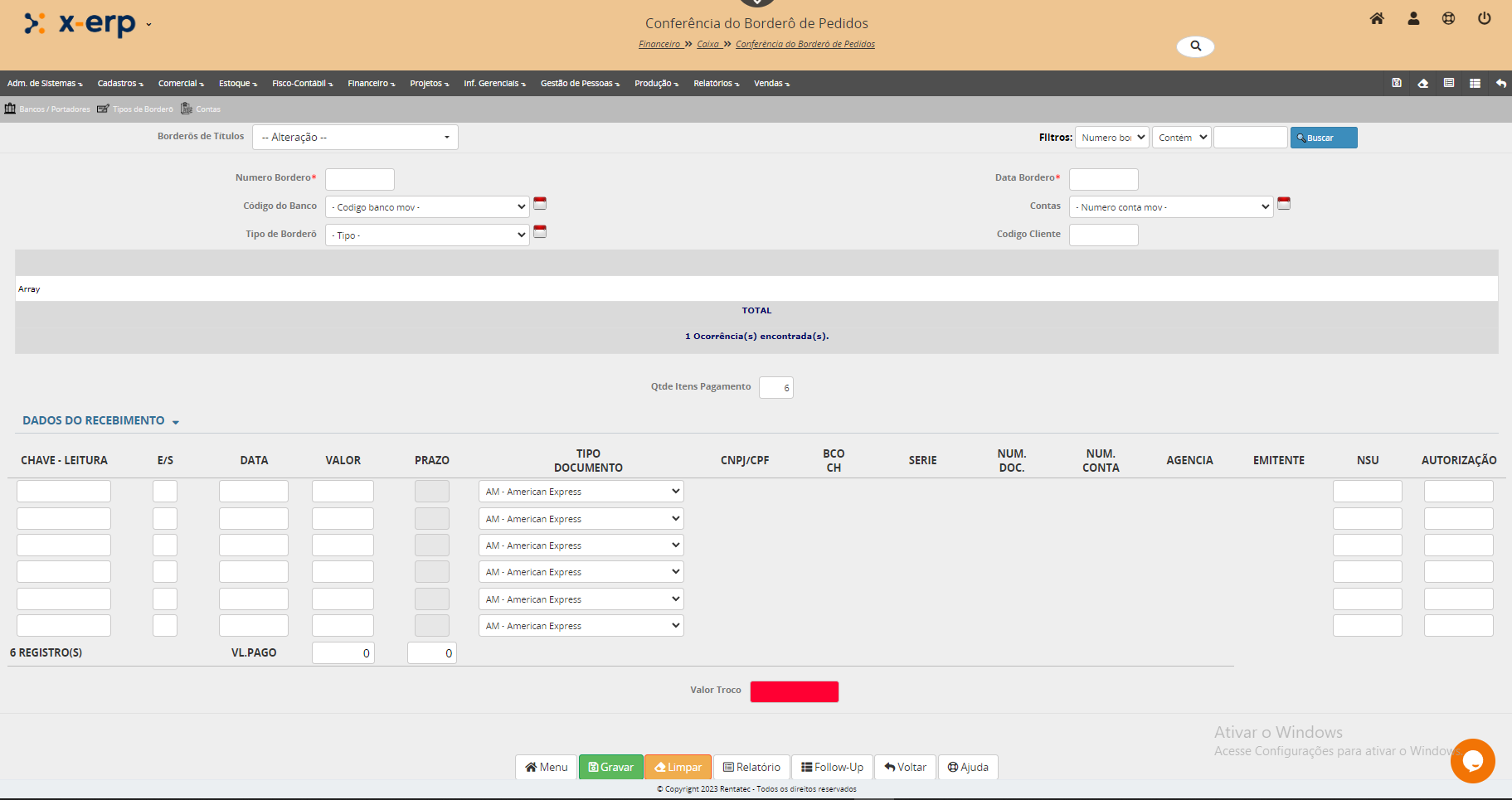Open the Estoque menu
1512x800 pixels.
[x=237, y=84]
